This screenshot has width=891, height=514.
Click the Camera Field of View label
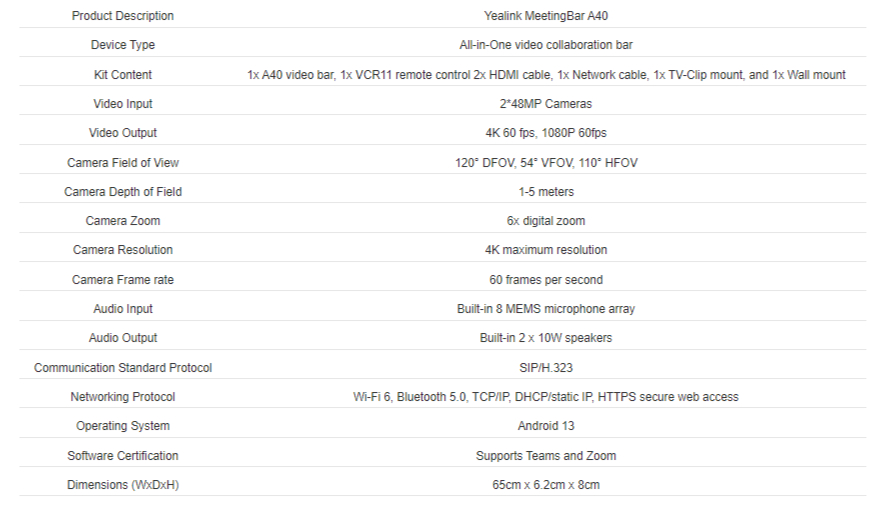(123, 163)
